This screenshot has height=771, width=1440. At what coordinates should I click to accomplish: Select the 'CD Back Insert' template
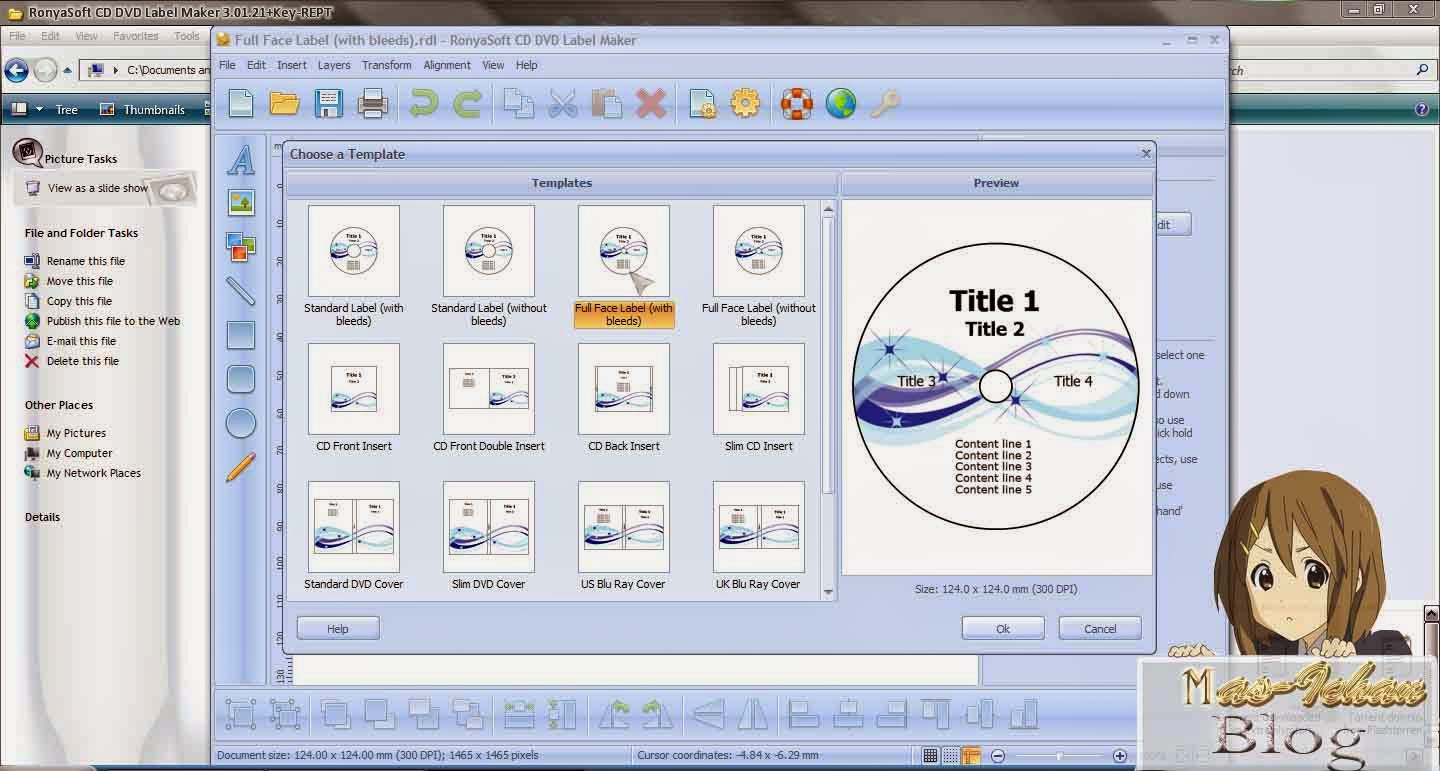[x=624, y=398]
